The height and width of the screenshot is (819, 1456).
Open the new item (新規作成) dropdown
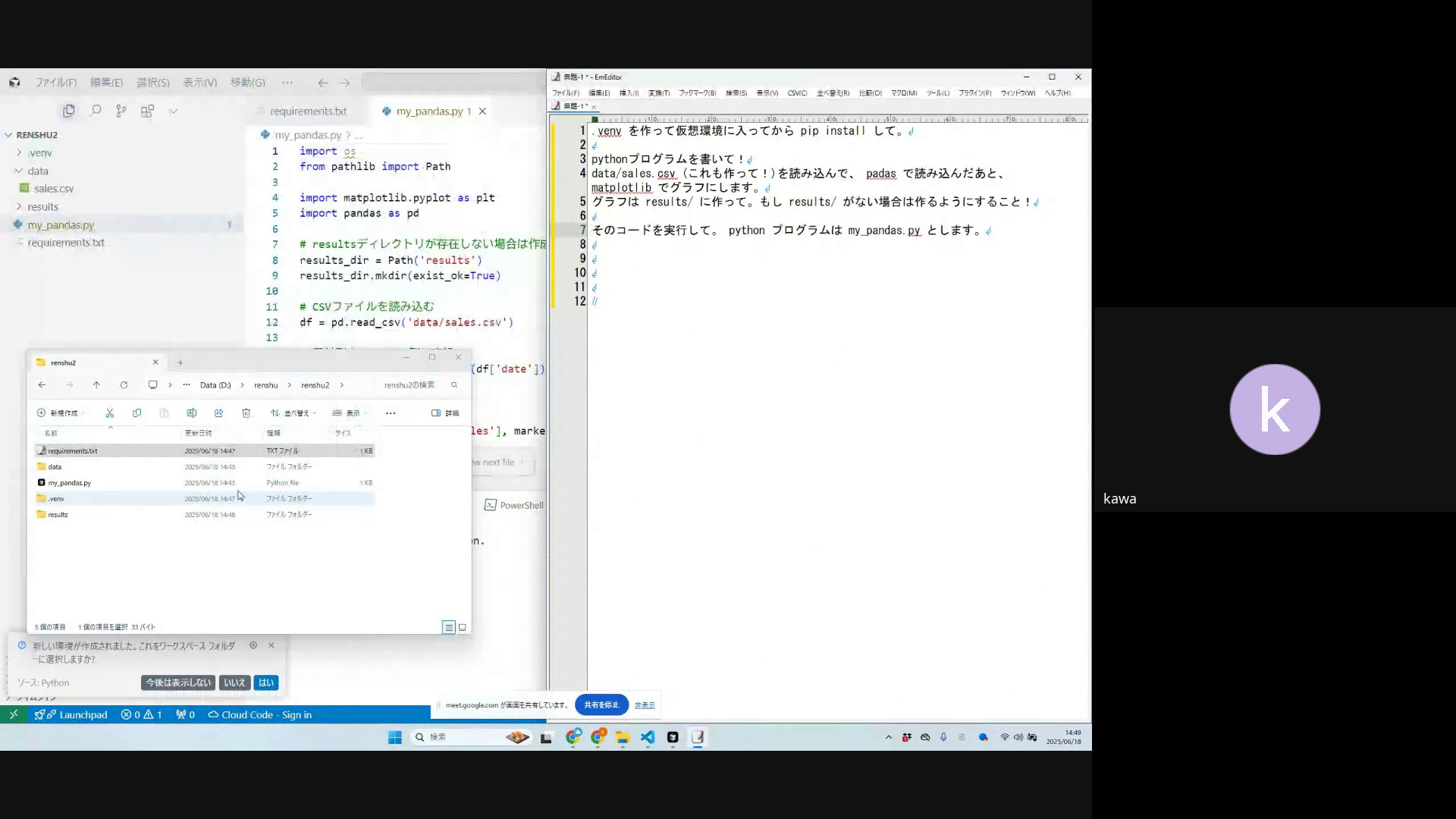(61, 413)
